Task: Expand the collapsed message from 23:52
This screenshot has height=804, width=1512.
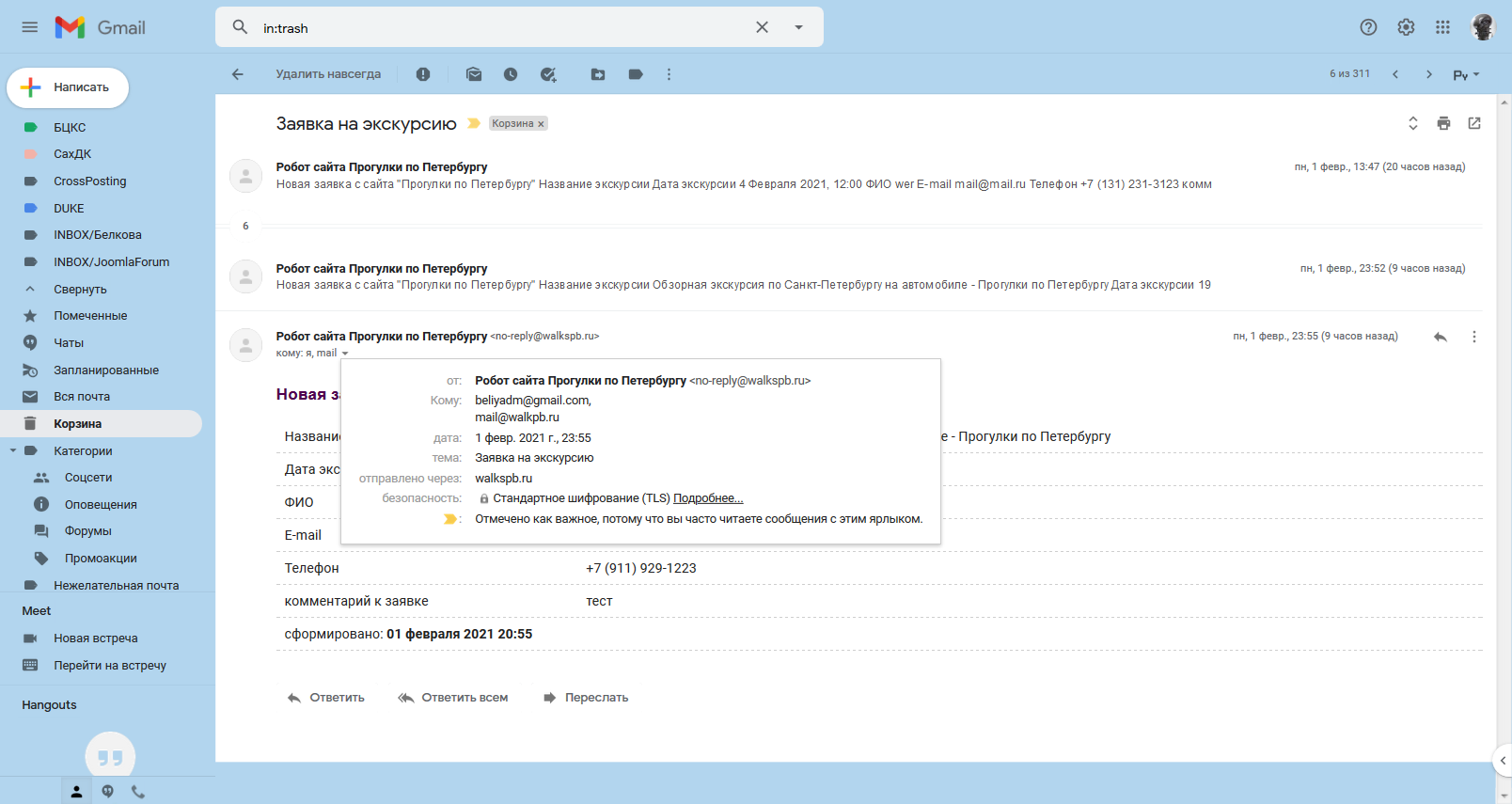Action: [848, 276]
